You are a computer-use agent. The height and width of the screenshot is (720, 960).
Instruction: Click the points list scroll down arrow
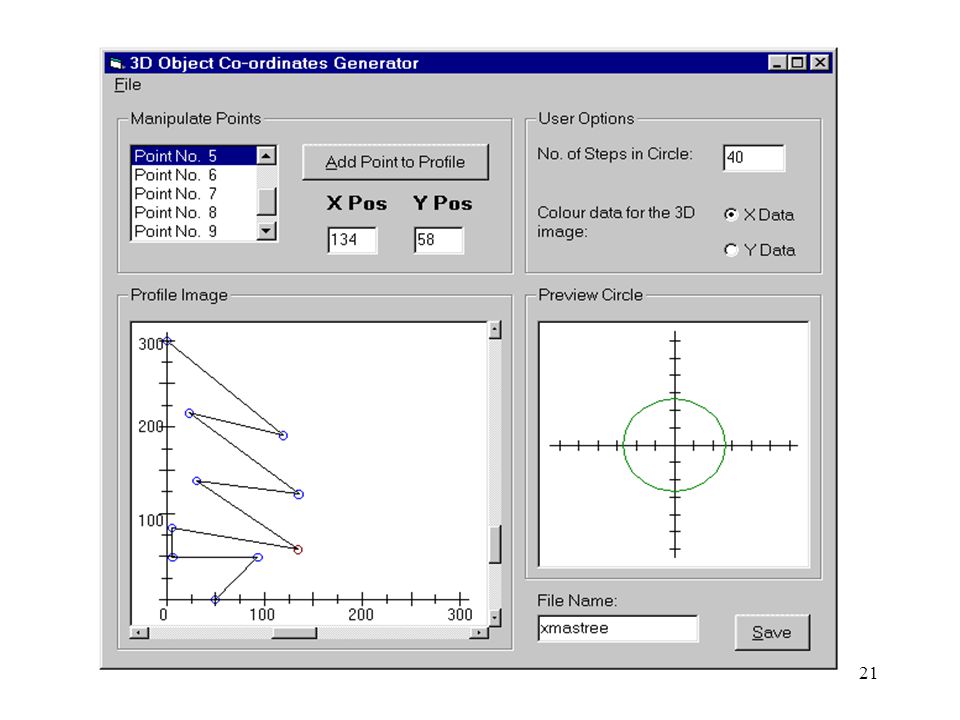(x=266, y=231)
